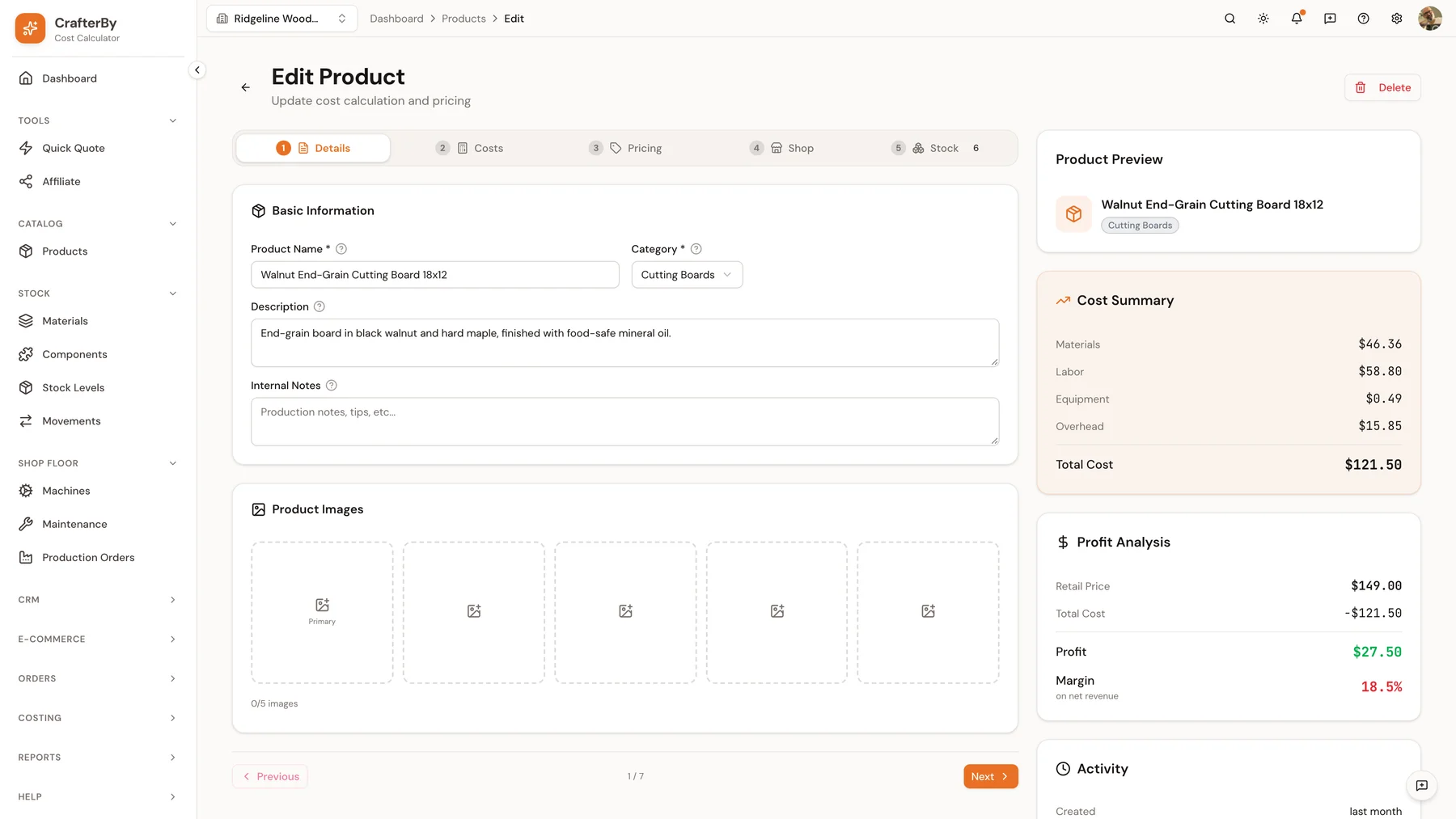Open help question mark icon in top bar
Image resolution: width=1456 pixels, height=819 pixels.
coord(1363,19)
